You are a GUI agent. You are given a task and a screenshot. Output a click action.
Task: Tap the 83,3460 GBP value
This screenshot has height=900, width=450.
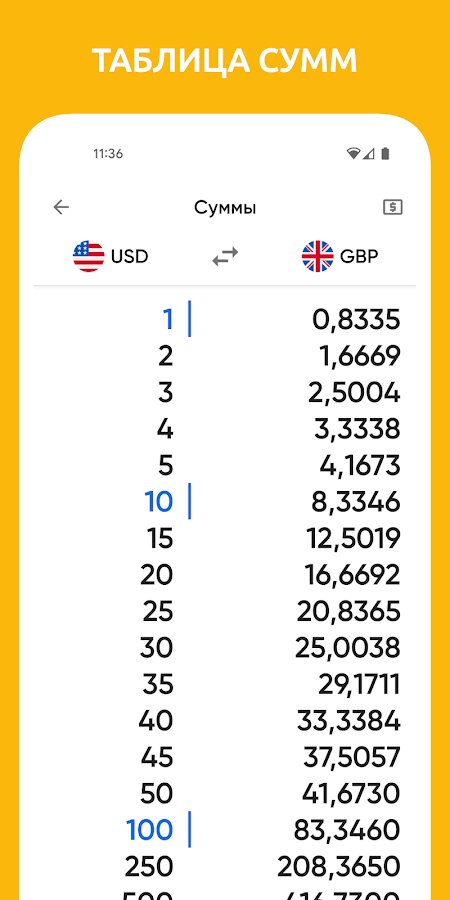point(347,830)
